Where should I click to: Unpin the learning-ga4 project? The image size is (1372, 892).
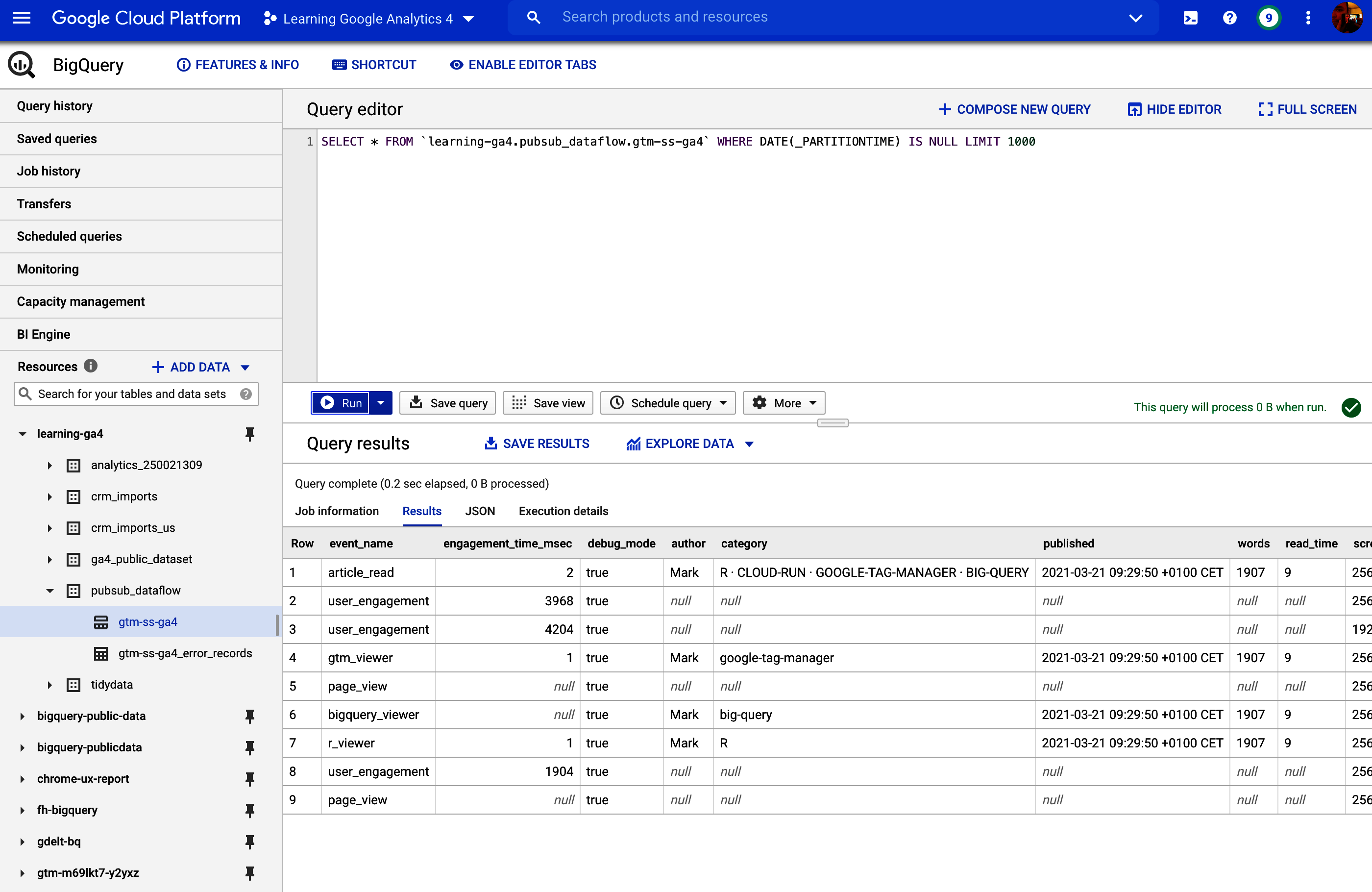point(249,434)
